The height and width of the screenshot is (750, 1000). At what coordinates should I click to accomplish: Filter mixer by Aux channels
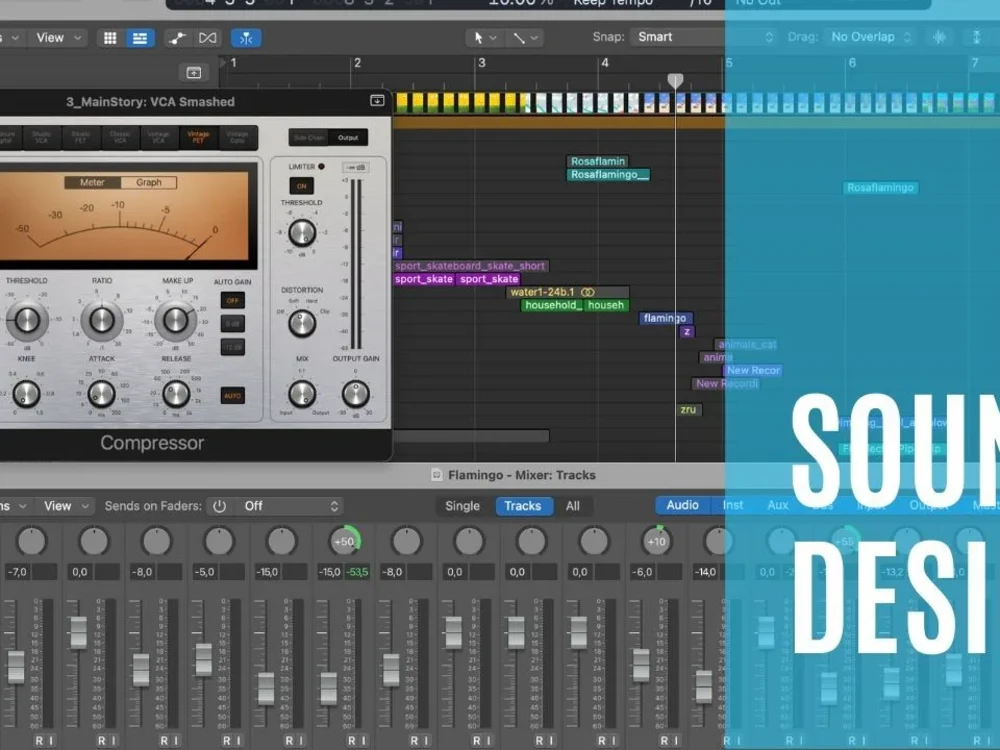(x=777, y=505)
